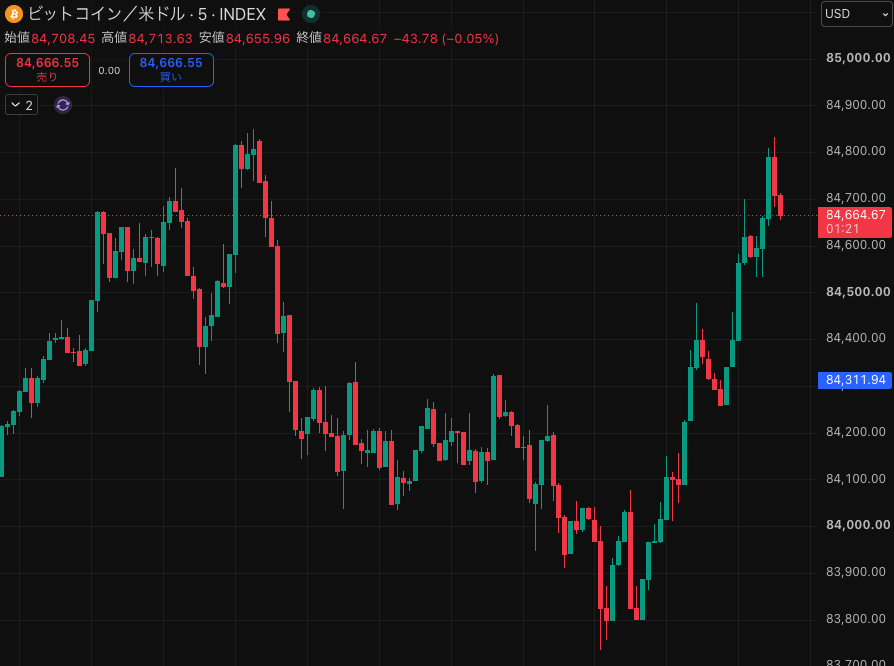Click the purple refresh indicator icon
This screenshot has height=666, width=894.
coord(63,105)
